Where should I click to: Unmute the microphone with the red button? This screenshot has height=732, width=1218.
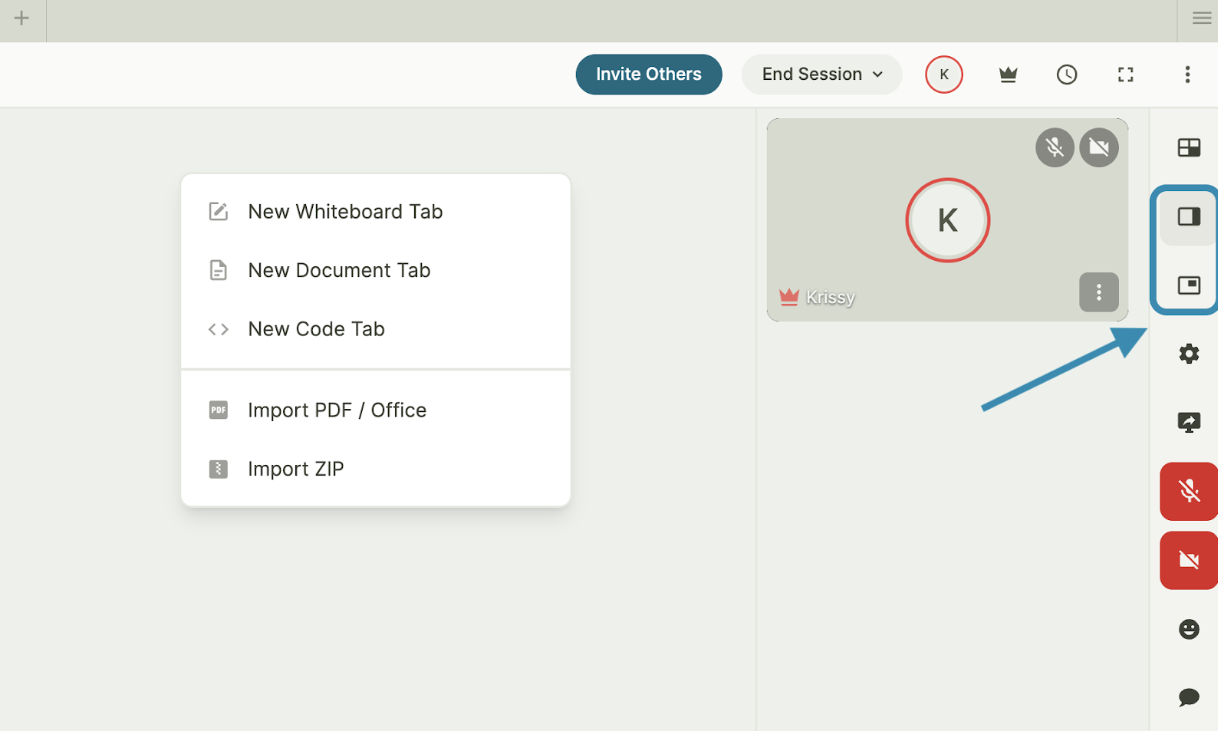pyautogui.click(x=1189, y=491)
